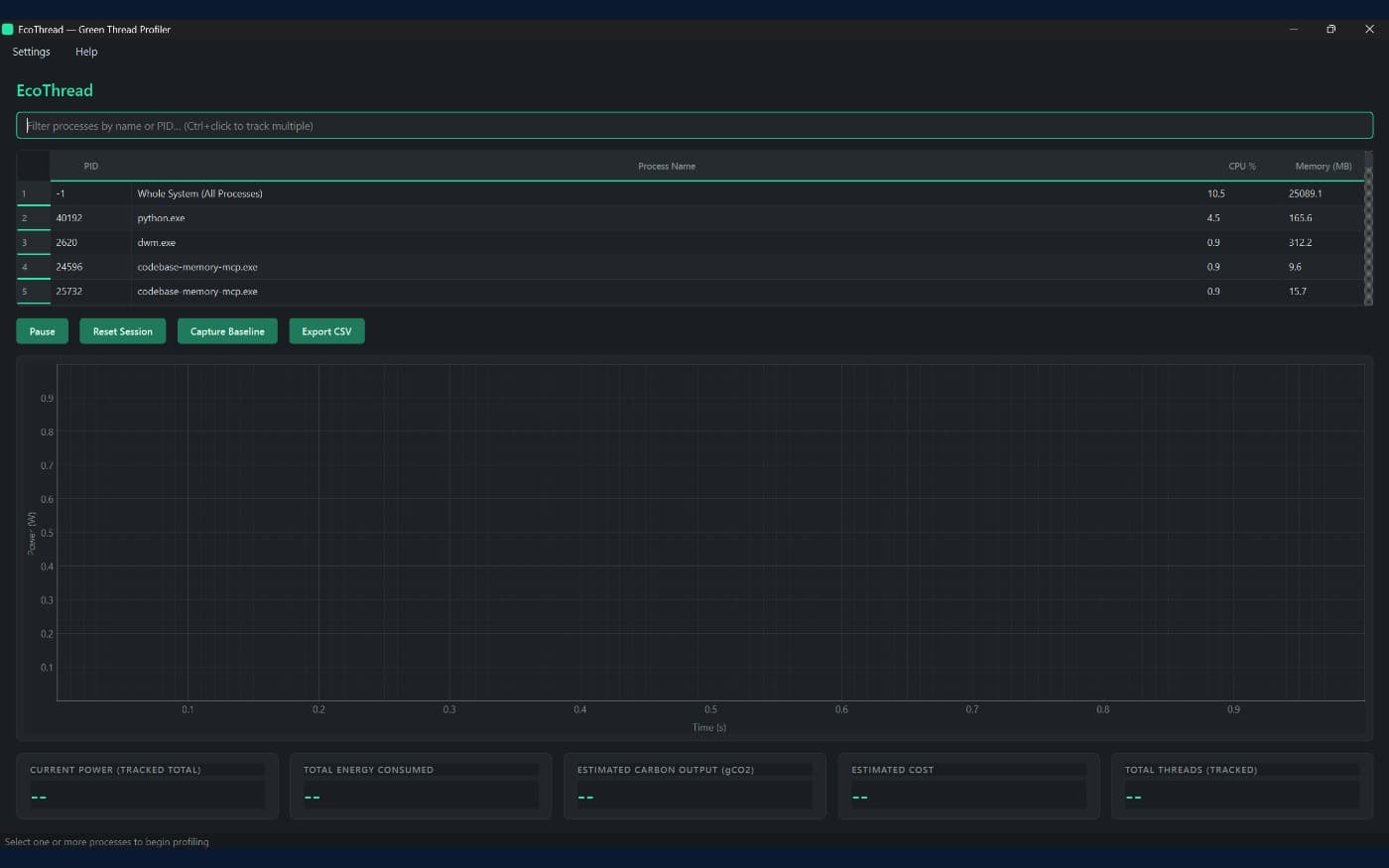
Task: Click the green EcoThread heading
Action: click(x=55, y=90)
